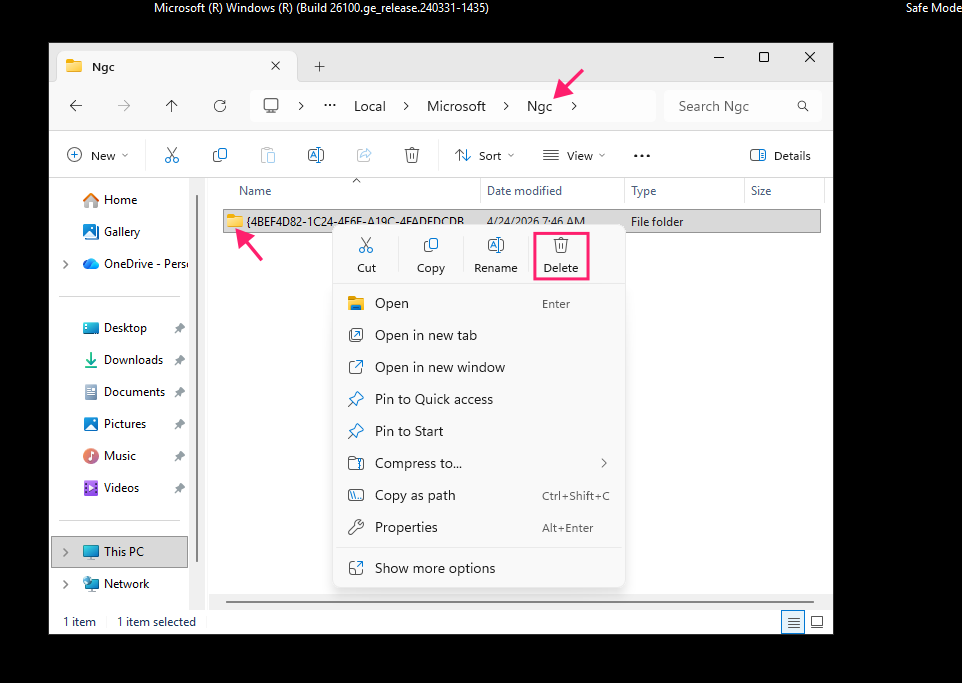
Task: Click the horizontal scrollbar in file list
Action: click(x=520, y=602)
